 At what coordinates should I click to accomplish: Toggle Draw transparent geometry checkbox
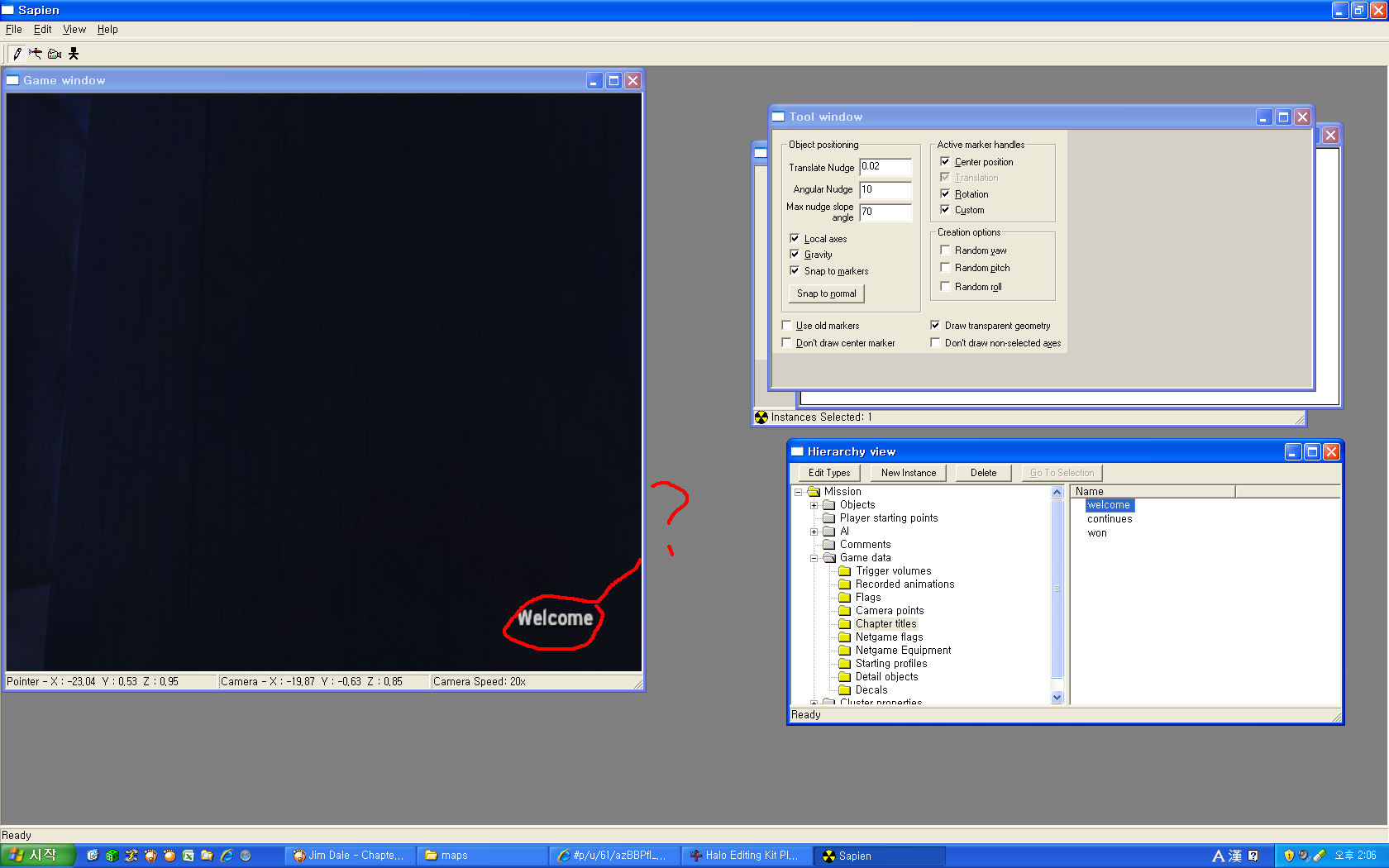[935, 325]
